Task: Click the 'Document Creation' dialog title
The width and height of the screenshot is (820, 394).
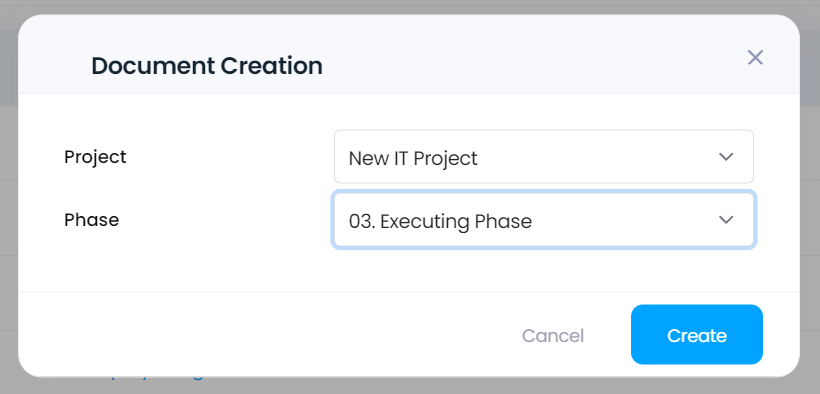Action: point(207,66)
